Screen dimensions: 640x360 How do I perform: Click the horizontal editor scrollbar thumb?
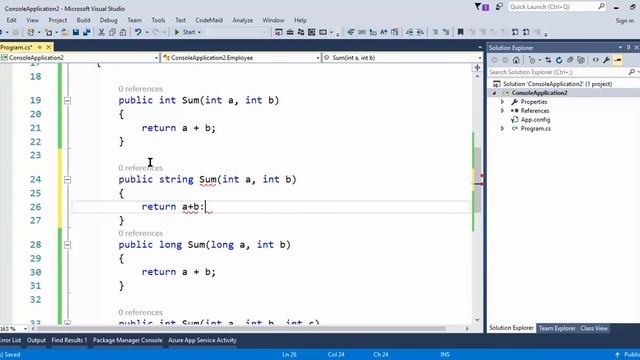click(x=241, y=328)
